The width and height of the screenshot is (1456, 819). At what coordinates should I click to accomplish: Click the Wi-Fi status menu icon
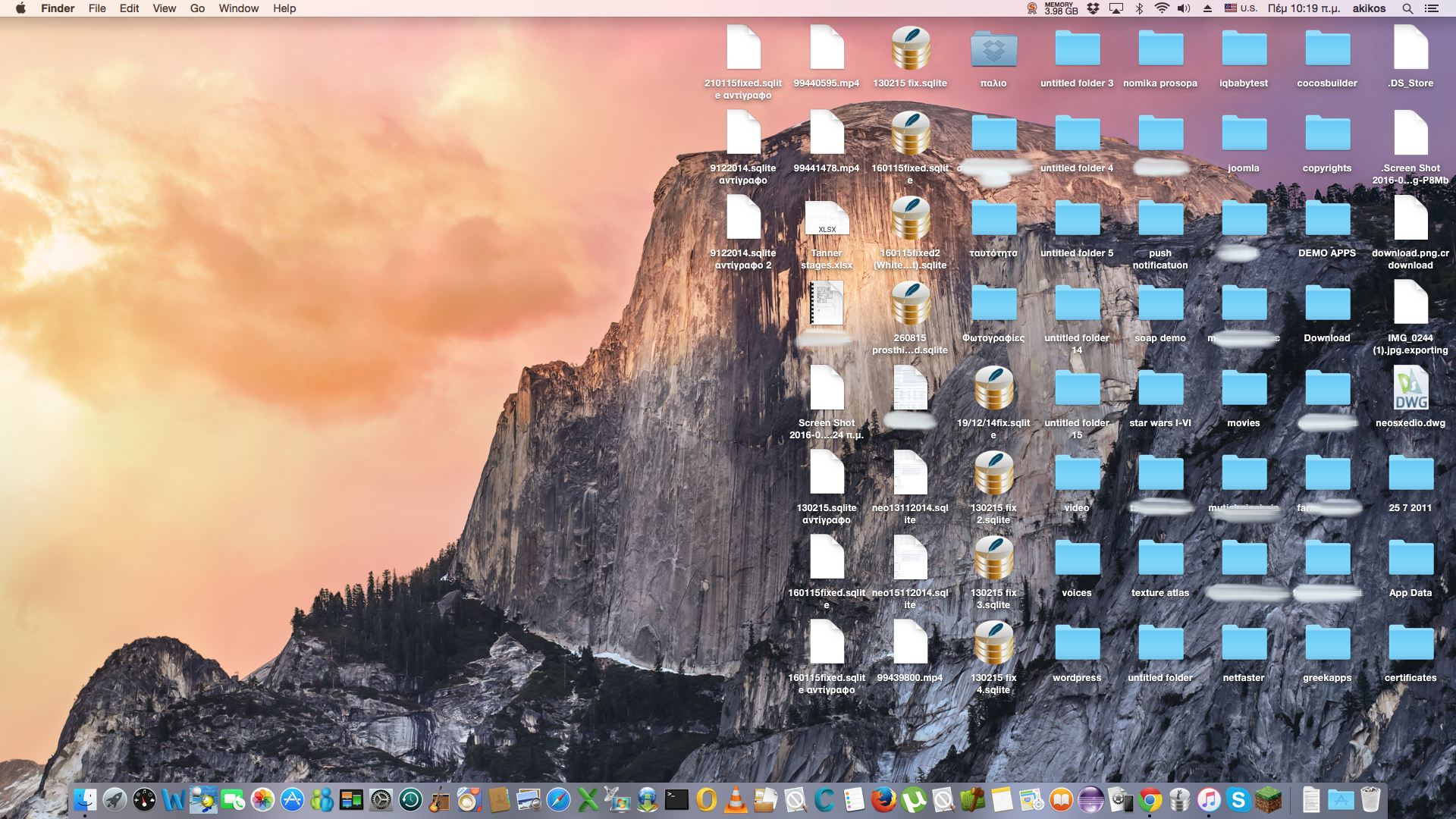pyautogui.click(x=1161, y=8)
